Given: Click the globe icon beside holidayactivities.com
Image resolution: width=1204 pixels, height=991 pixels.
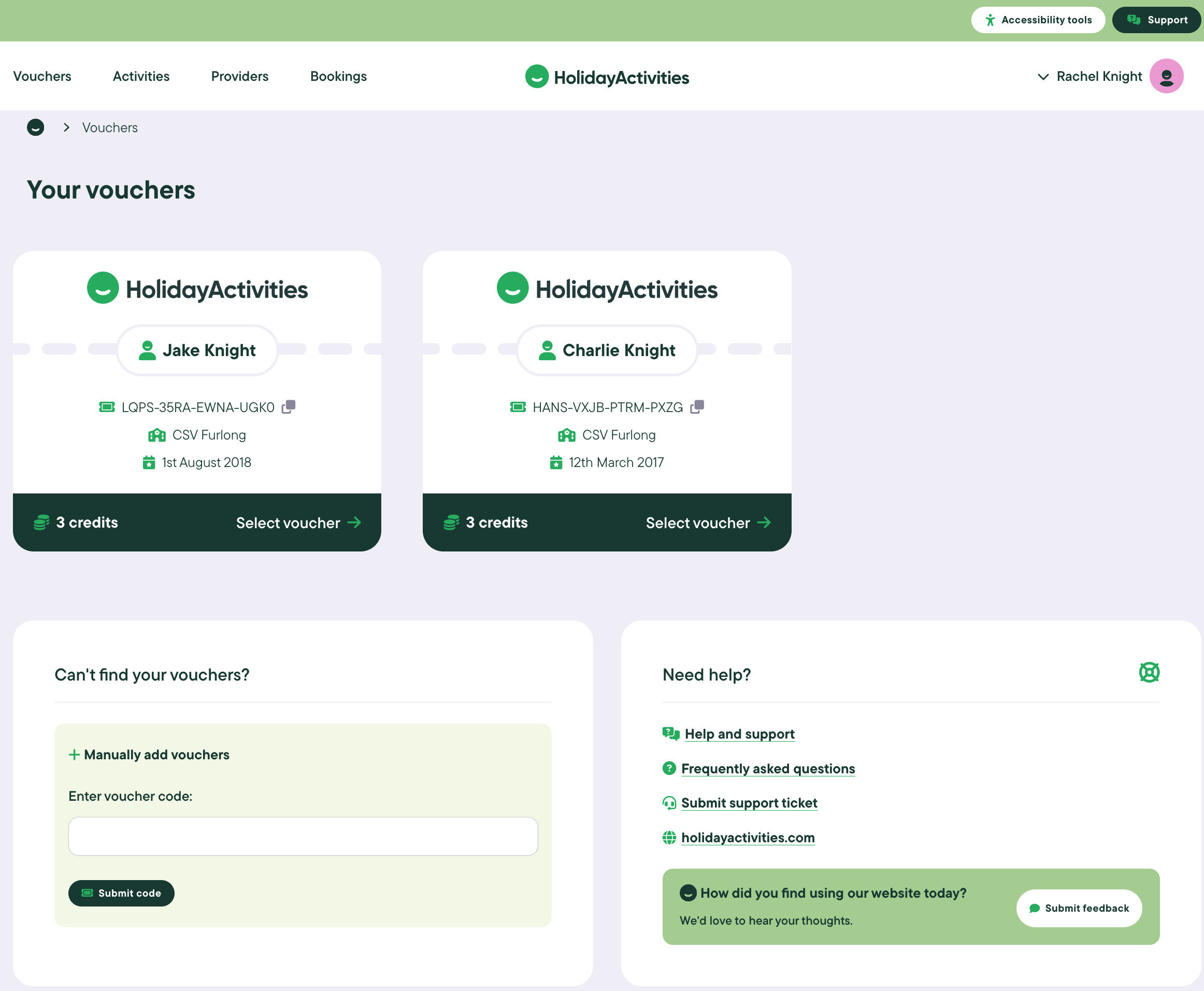Looking at the screenshot, I should (669, 838).
